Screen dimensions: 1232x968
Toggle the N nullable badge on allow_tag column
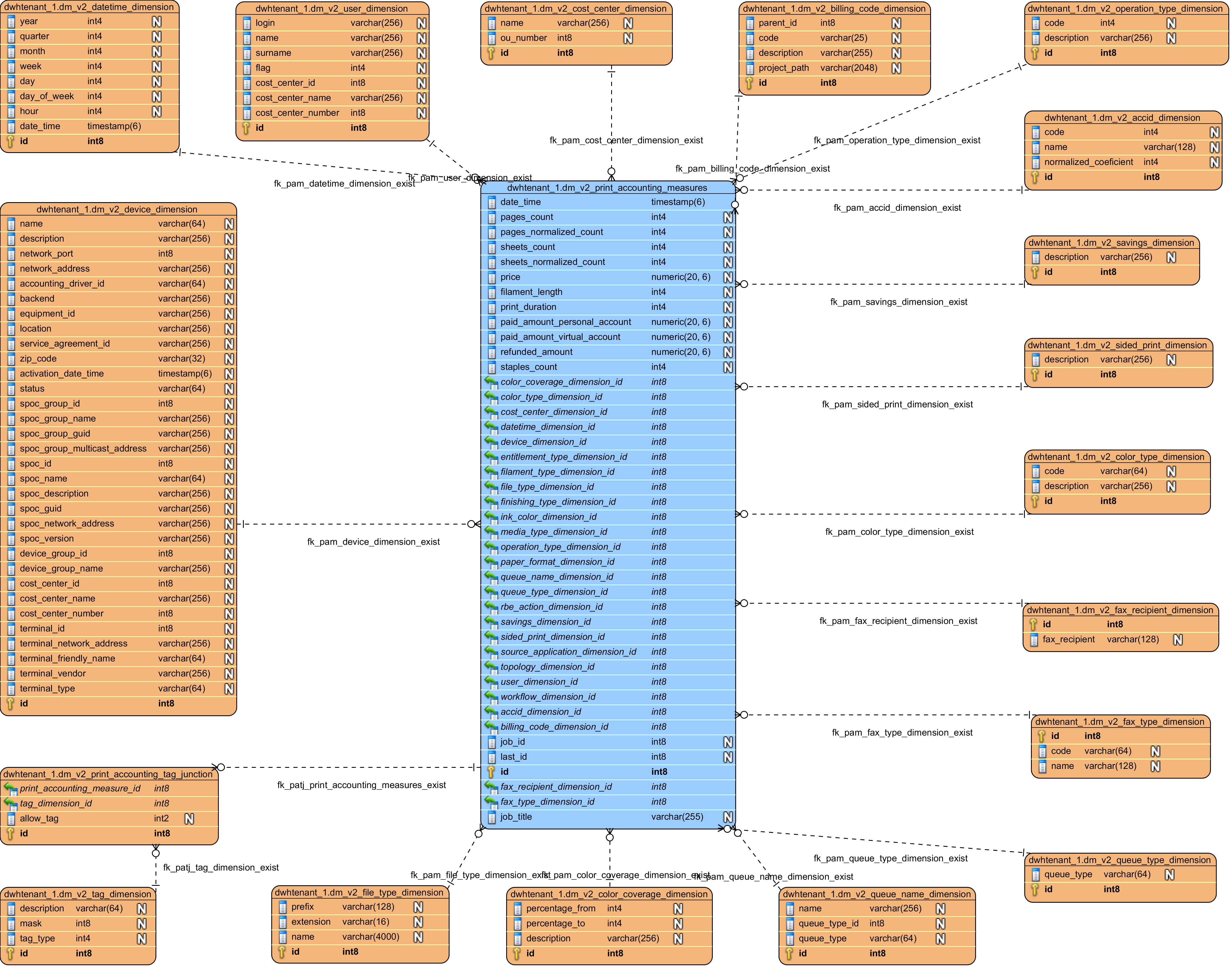pyautogui.click(x=189, y=818)
